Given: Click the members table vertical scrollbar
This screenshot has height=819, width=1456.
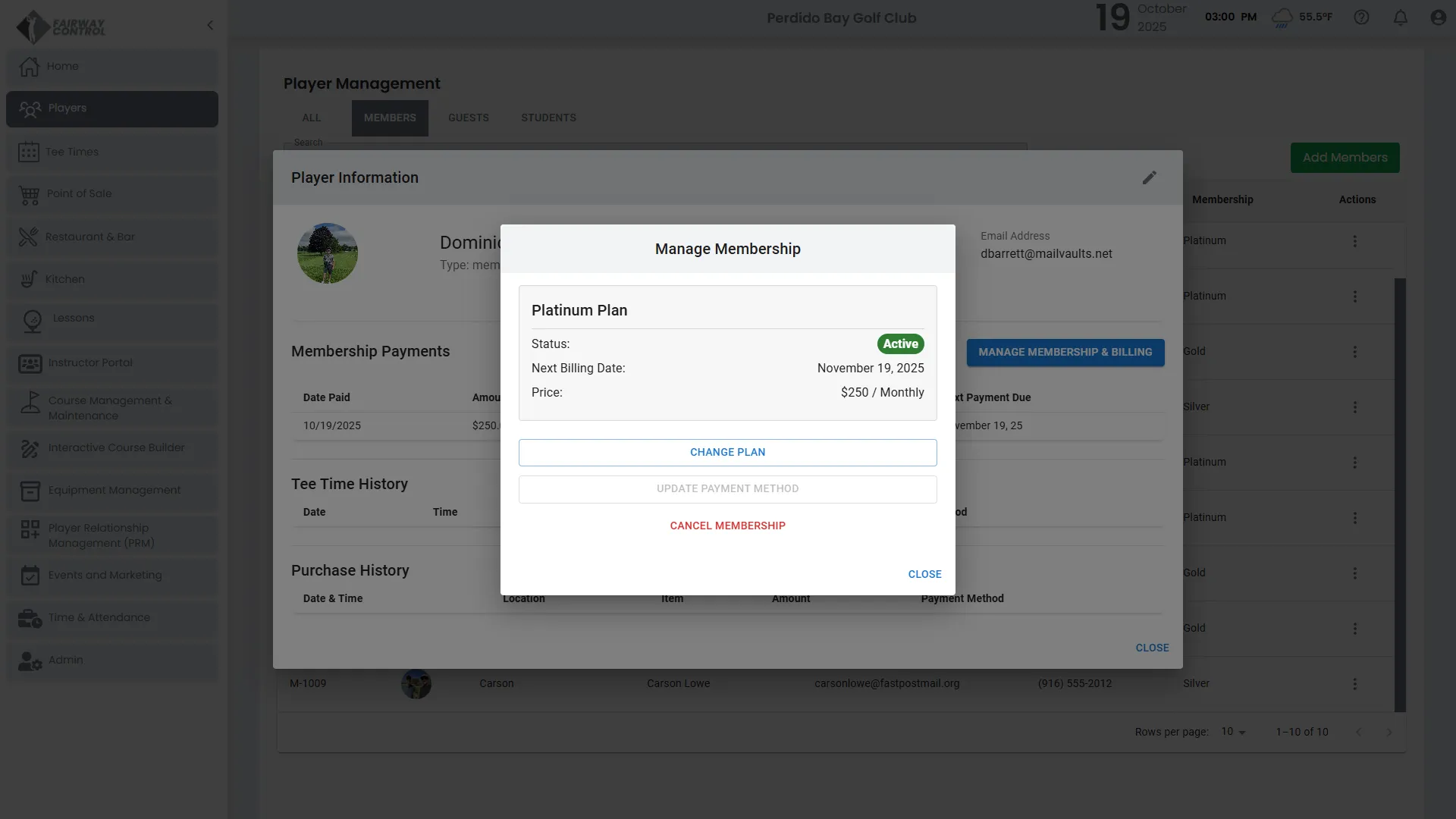Looking at the screenshot, I should click(x=1400, y=494).
